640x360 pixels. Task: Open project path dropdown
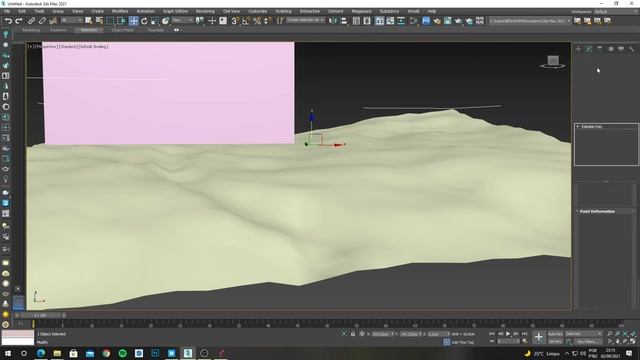pos(530,20)
